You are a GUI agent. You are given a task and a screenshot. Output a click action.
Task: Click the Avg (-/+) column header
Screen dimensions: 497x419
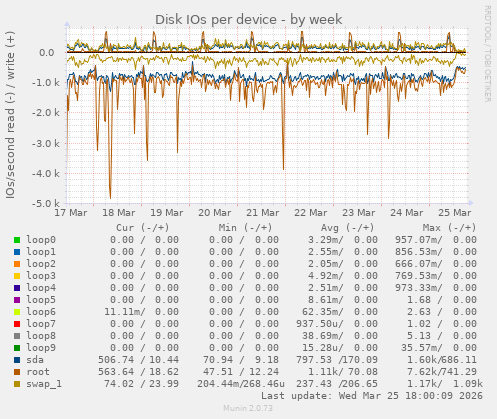point(347,228)
